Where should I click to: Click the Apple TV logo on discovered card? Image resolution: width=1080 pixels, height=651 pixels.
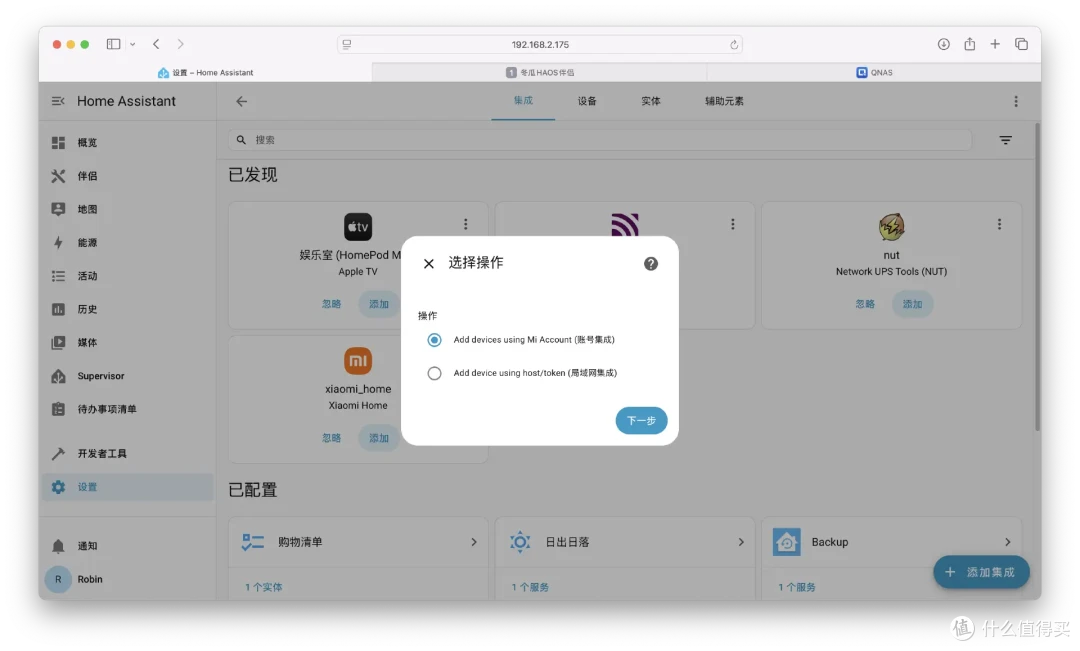(358, 227)
